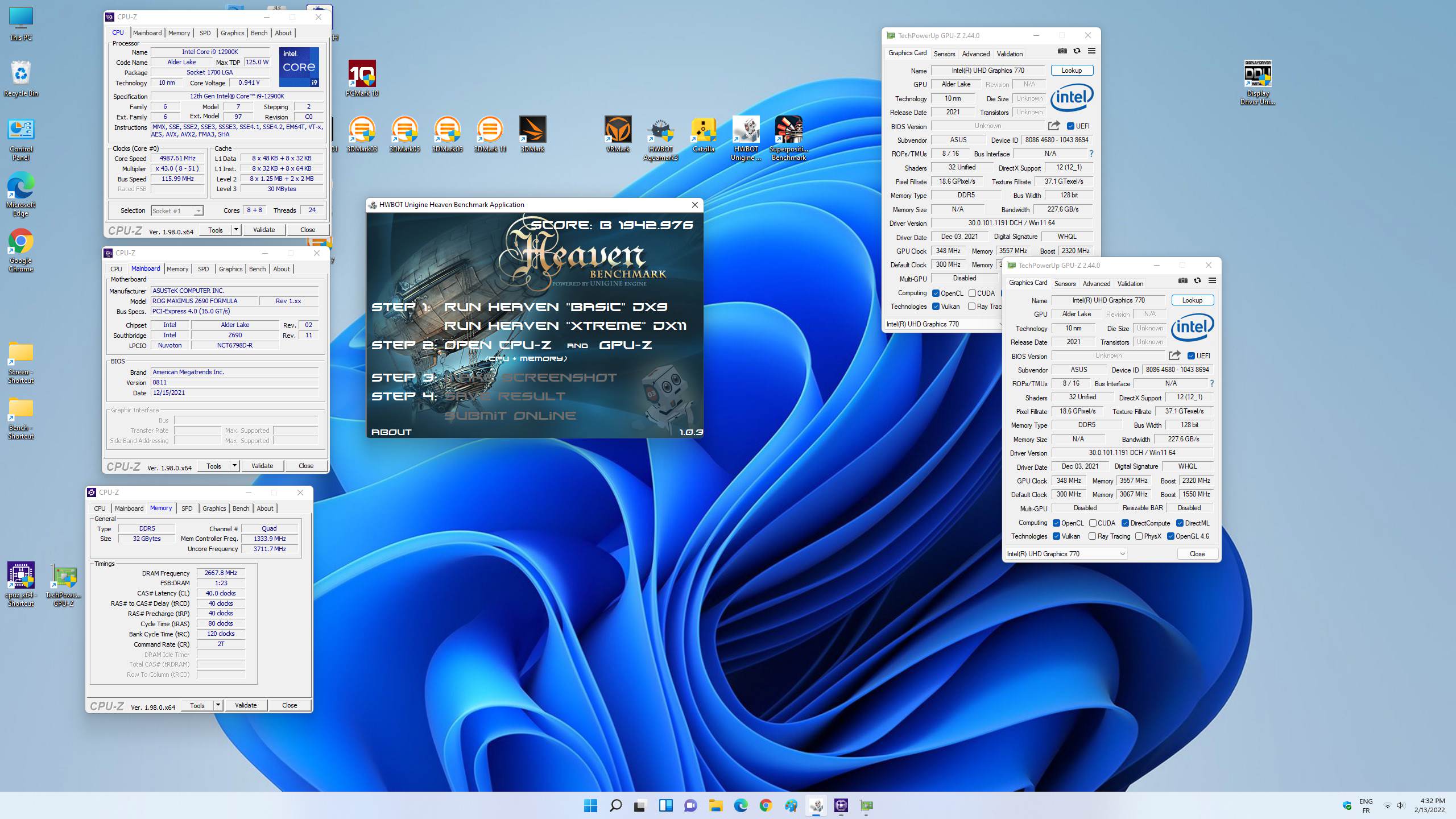1456x819 pixels.
Task: Open File Explorer from taskbar
Action: tap(715, 805)
